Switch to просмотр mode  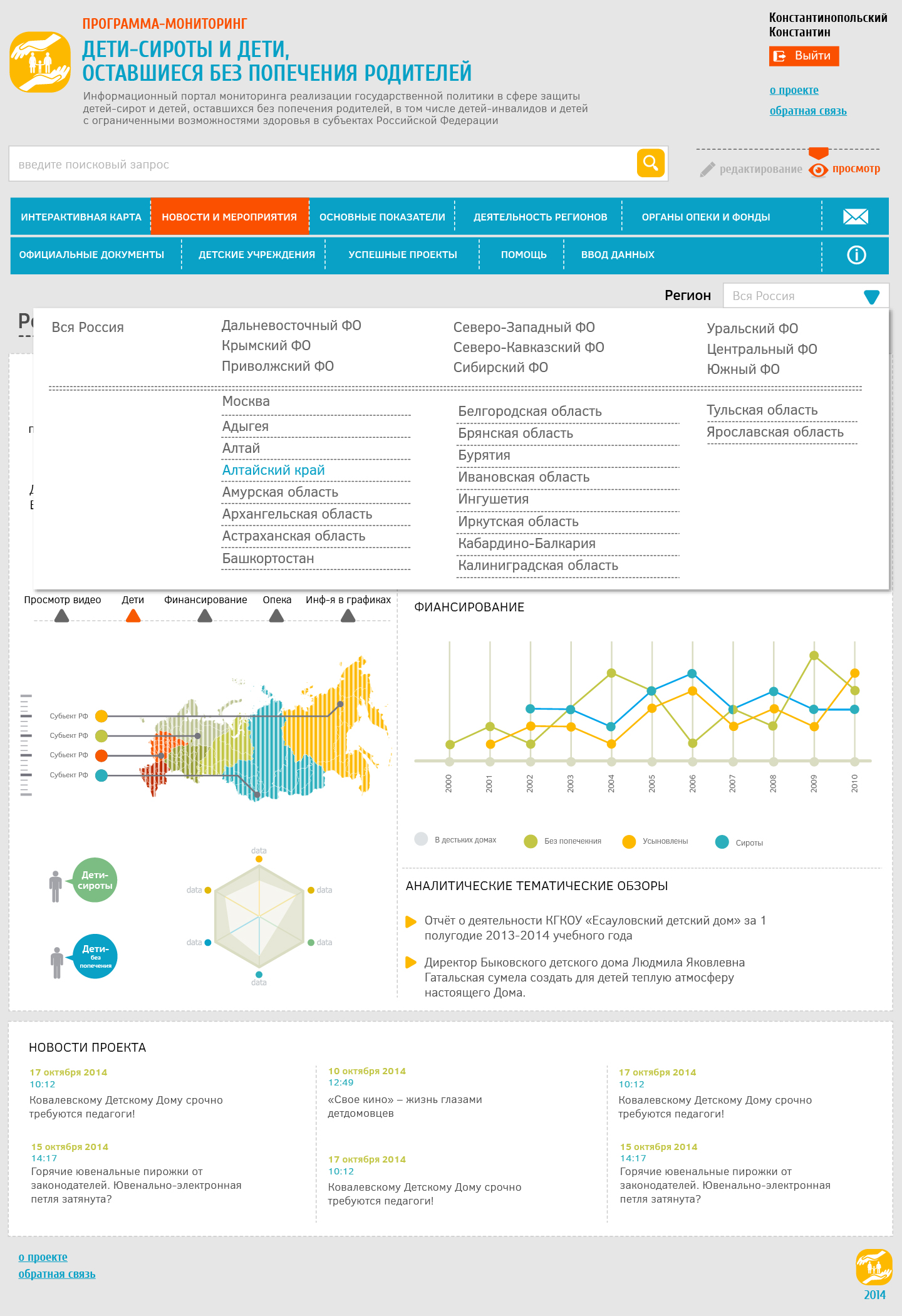[x=856, y=169]
